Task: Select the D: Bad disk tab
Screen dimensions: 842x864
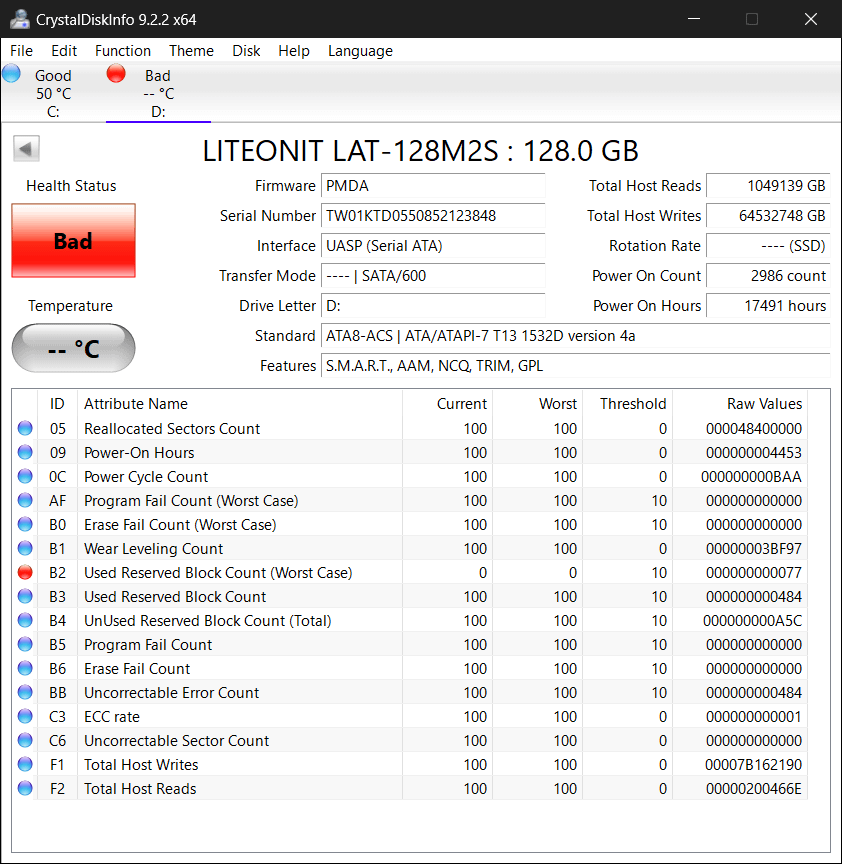Action: coord(158,93)
